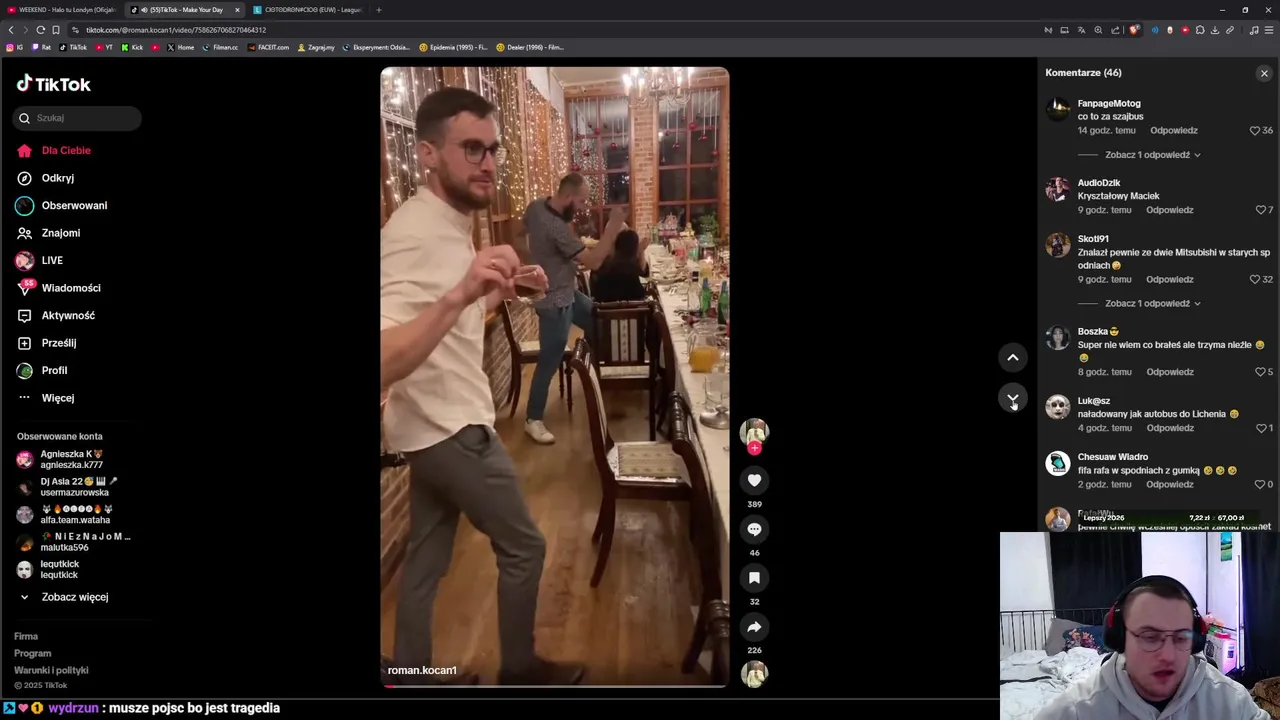The height and width of the screenshot is (720, 1280).
Task: Reply to Chesuaw Wladro's comment
Action: click(1170, 484)
